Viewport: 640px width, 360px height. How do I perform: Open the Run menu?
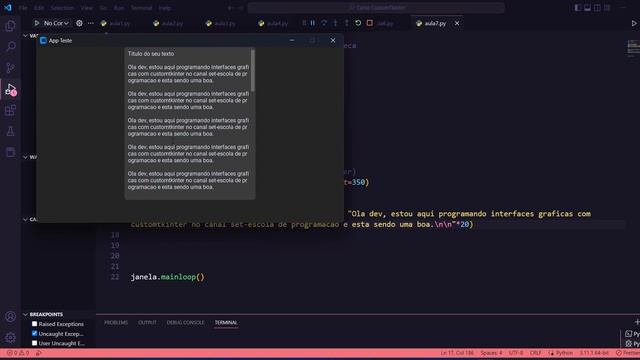(x=119, y=8)
